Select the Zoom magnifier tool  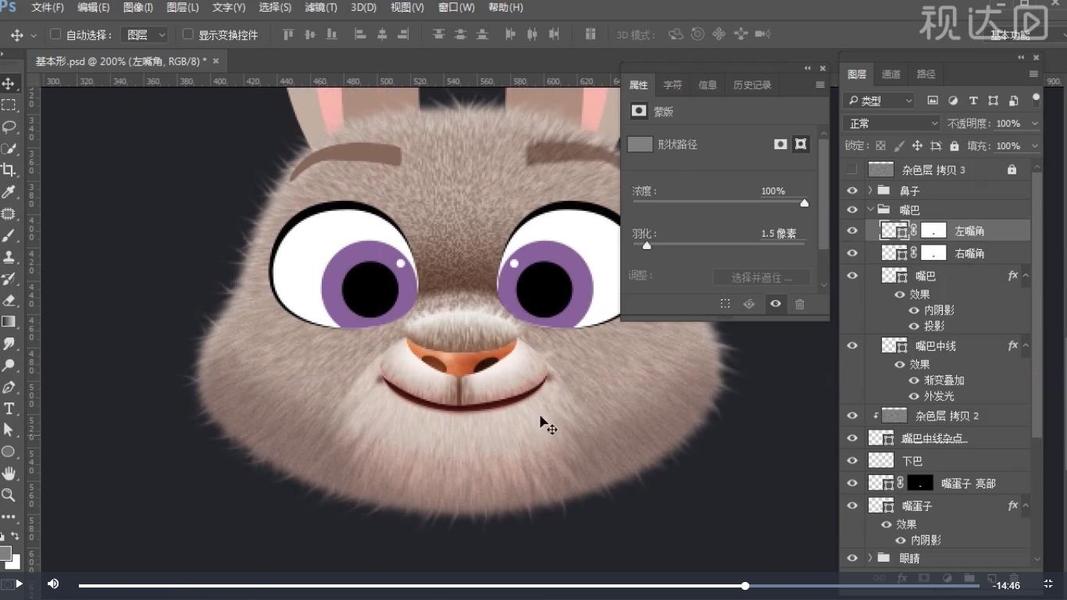click(9, 495)
